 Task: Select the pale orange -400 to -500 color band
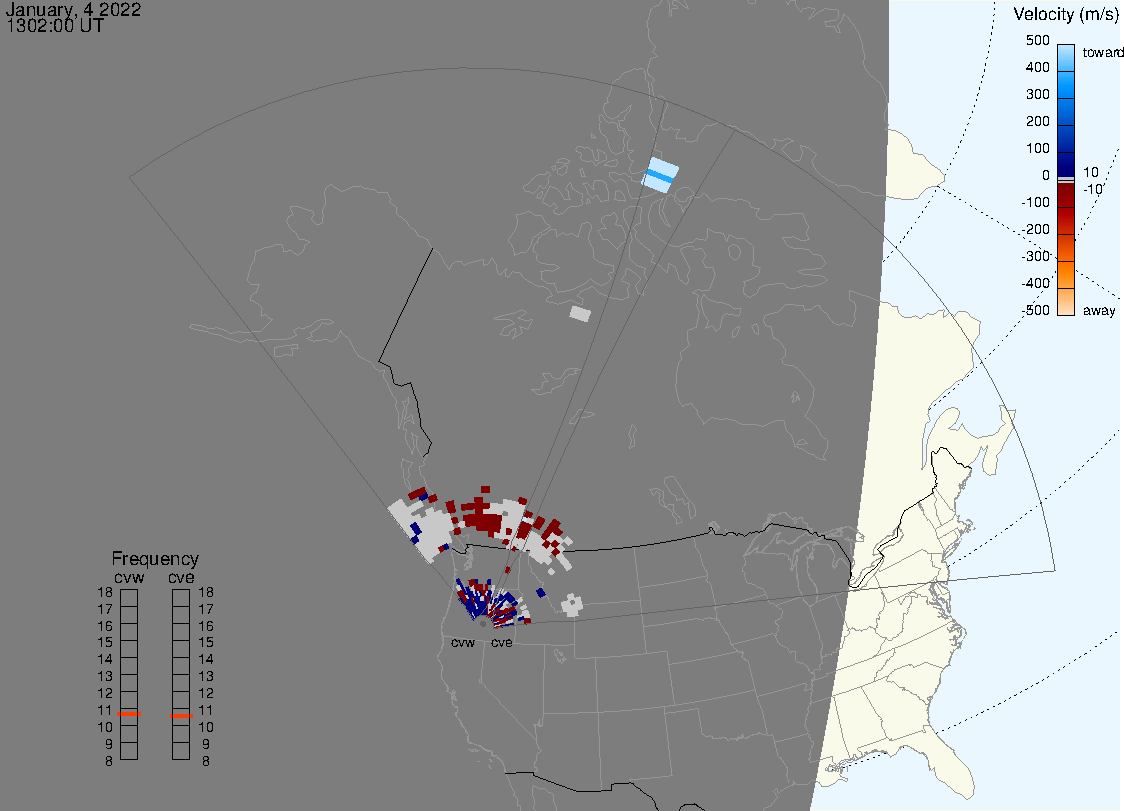1066,302
